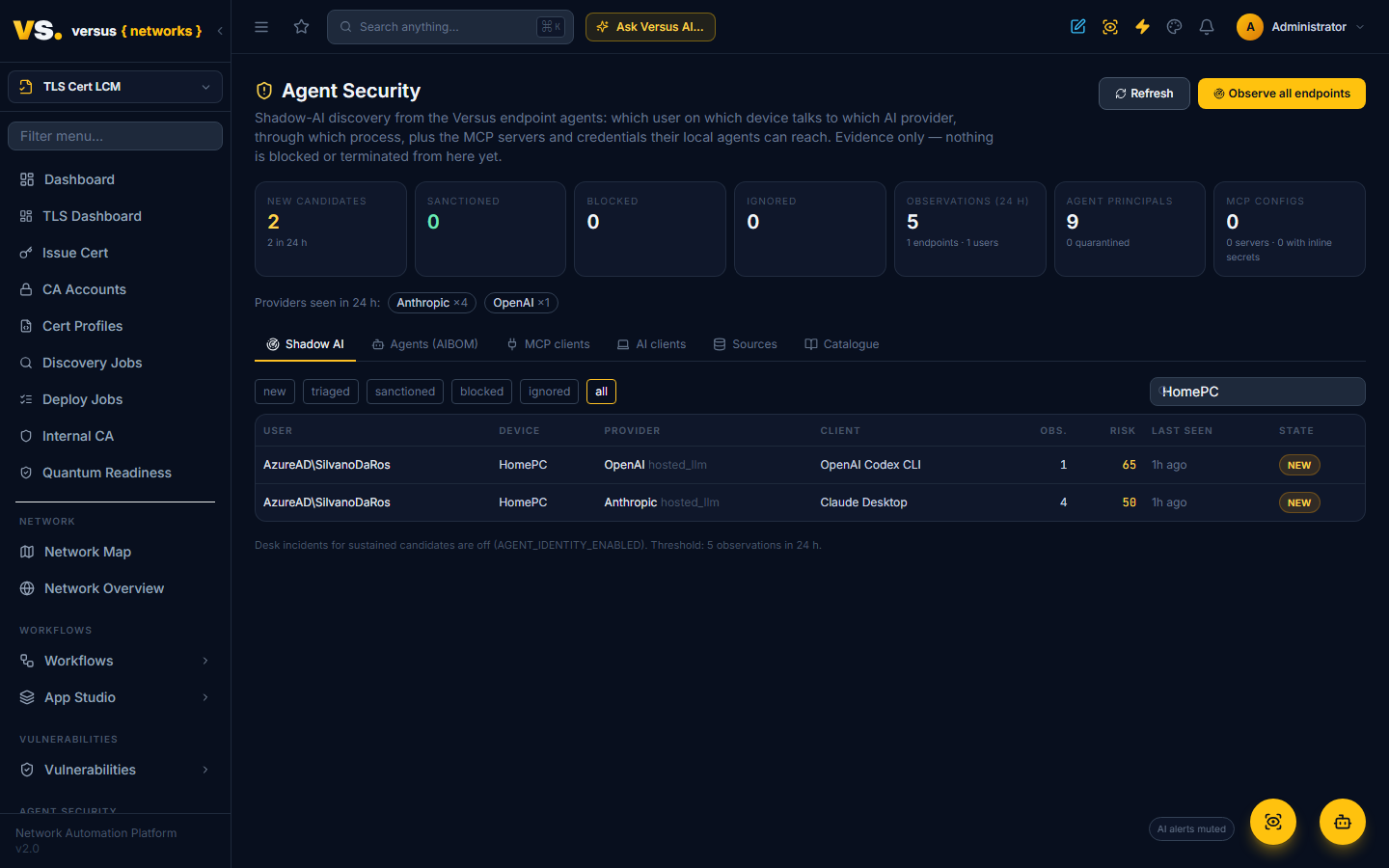Click the Search anything field
Image resolution: width=1389 pixels, height=868 pixels.
[450, 27]
